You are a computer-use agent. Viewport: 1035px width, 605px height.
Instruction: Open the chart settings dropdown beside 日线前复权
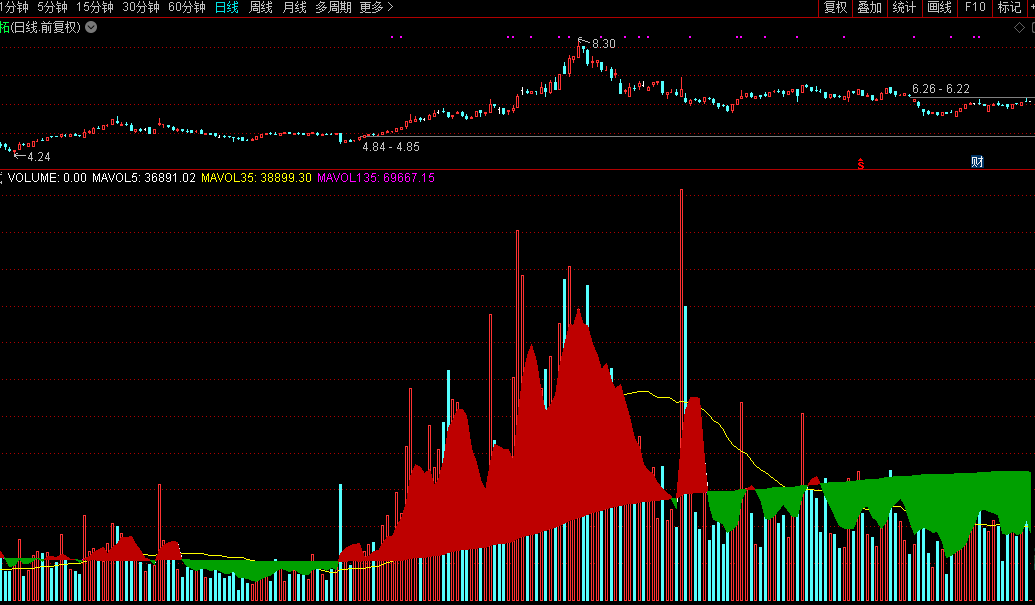pos(91,27)
